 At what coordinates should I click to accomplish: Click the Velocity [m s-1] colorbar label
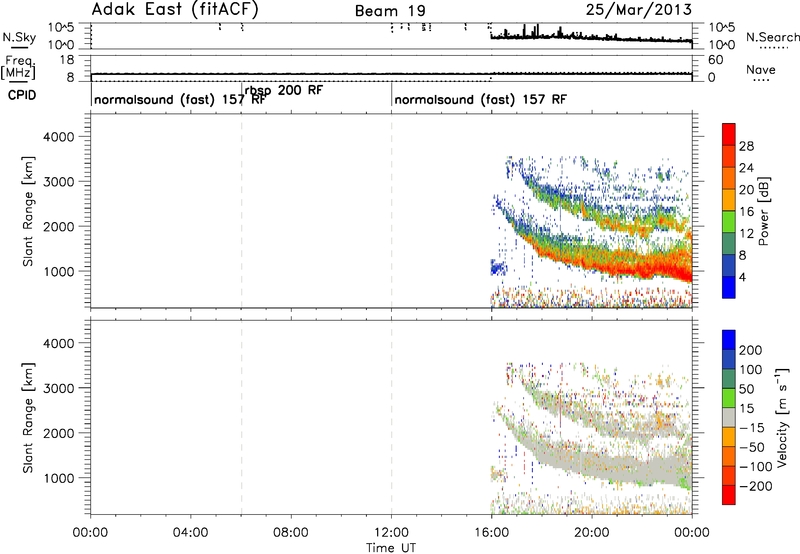click(x=781, y=417)
